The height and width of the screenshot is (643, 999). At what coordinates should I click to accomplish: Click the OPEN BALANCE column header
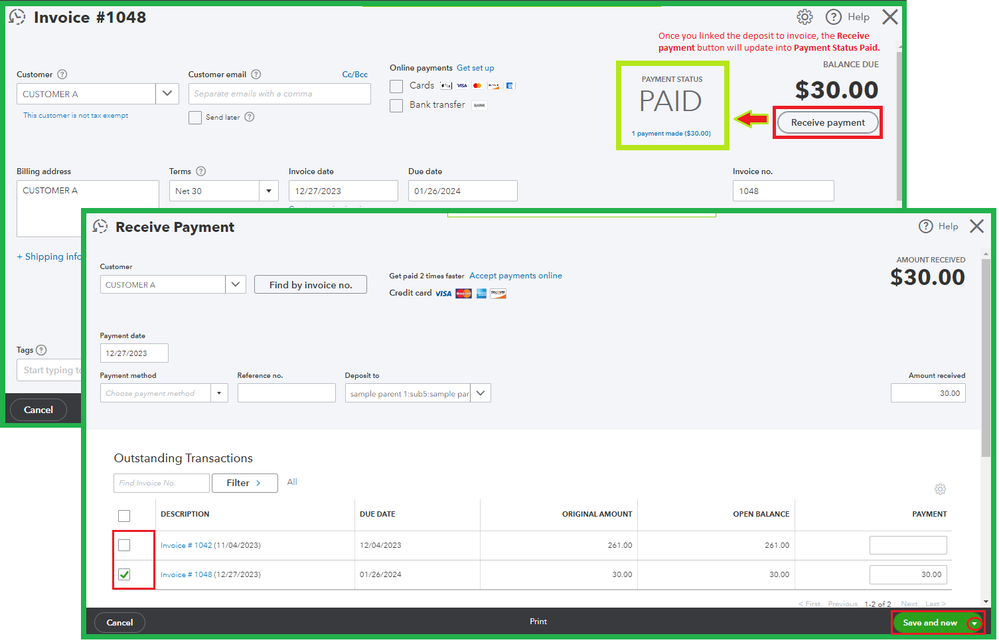[761, 514]
